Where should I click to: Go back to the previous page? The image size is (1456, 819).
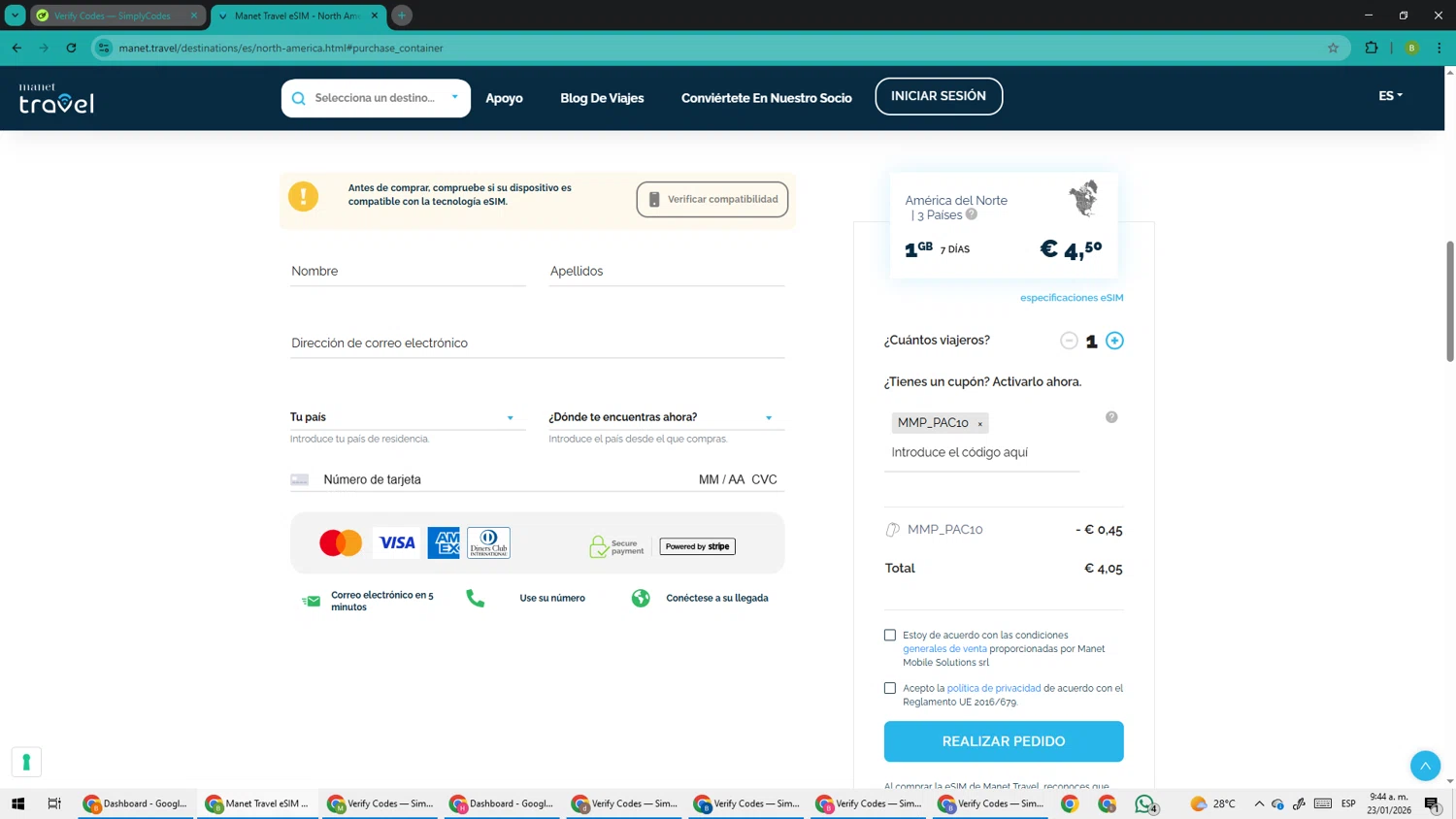(x=17, y=48)
